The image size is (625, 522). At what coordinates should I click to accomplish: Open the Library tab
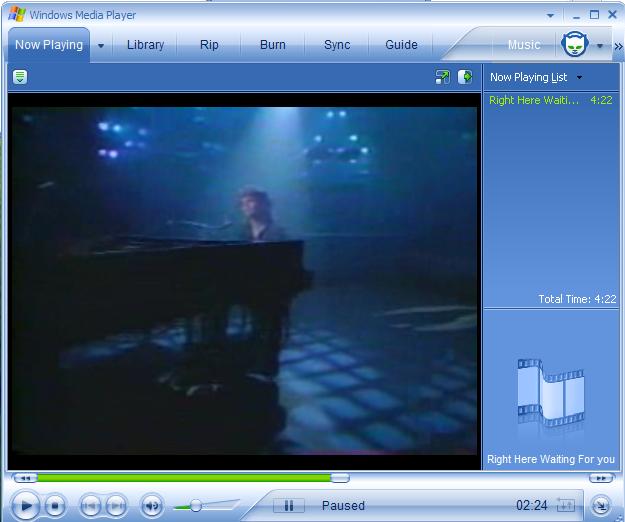(x=145, y=45)
